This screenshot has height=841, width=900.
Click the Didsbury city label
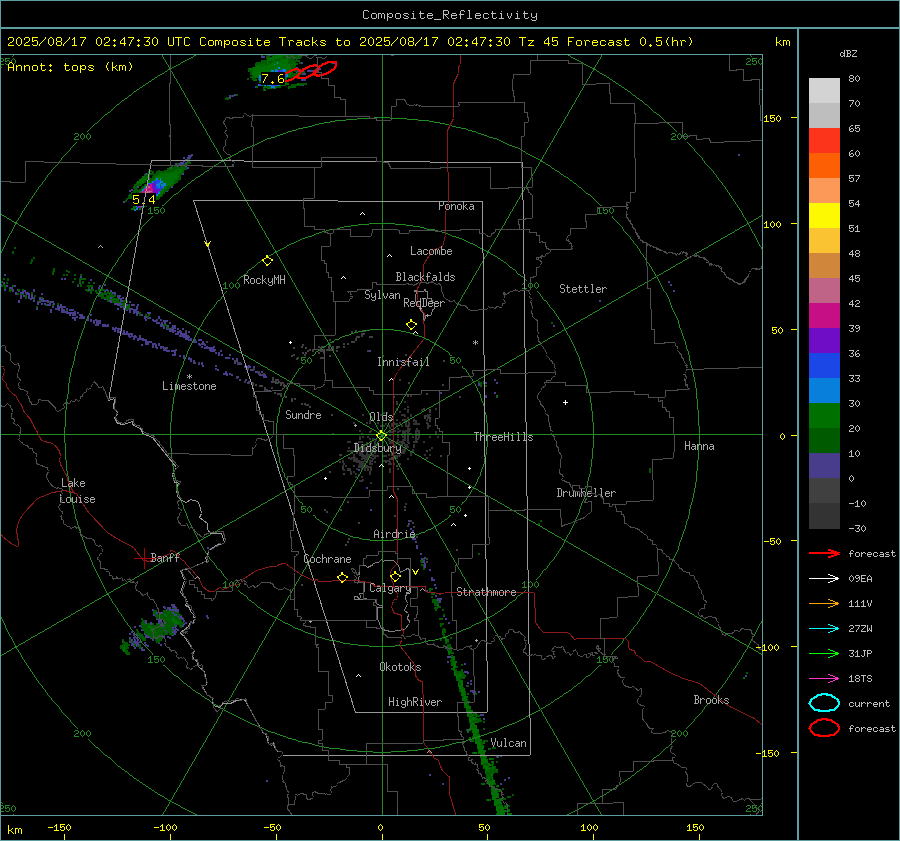[x=377, y=448]
